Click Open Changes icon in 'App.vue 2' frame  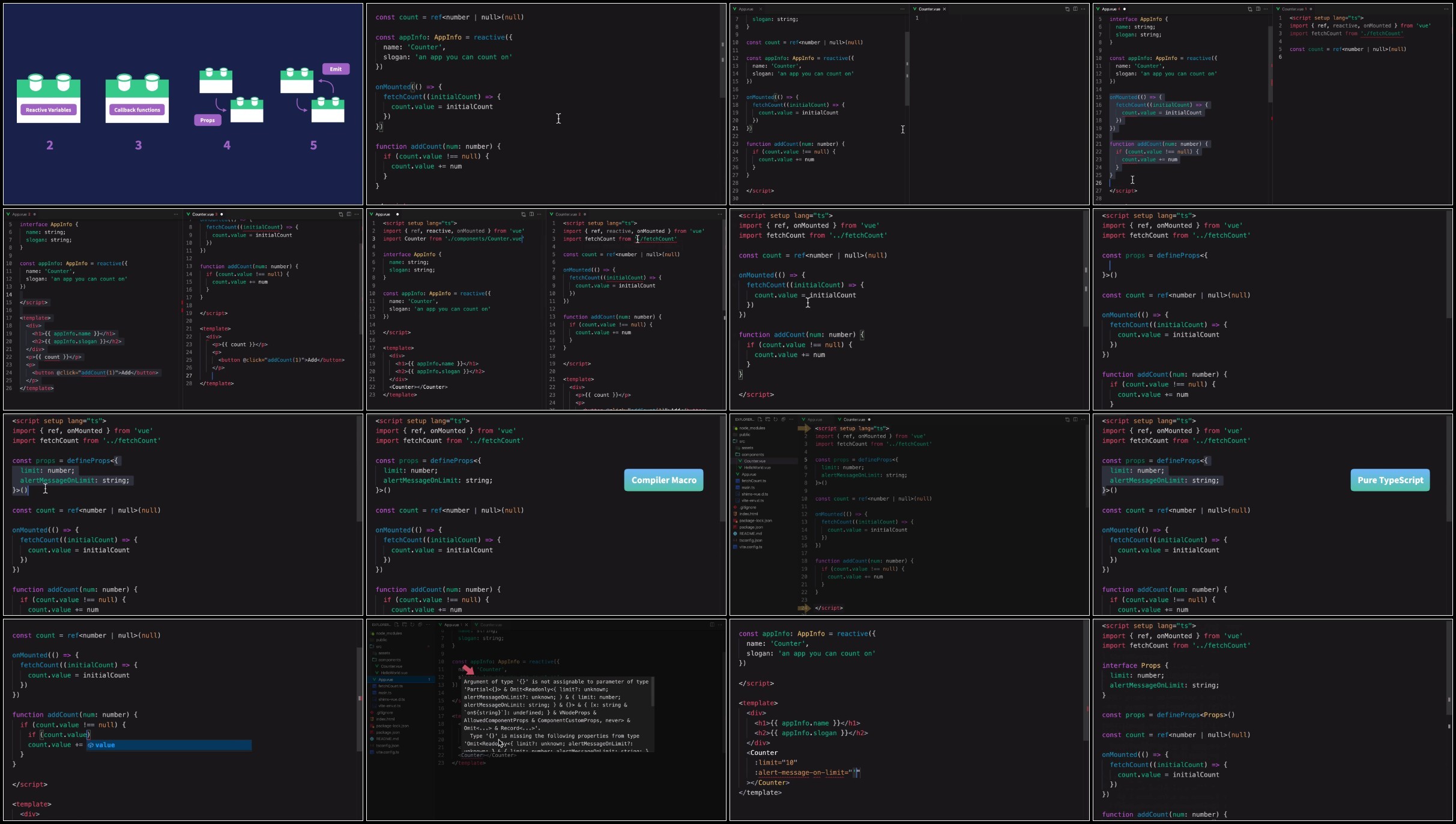[340, 214]
